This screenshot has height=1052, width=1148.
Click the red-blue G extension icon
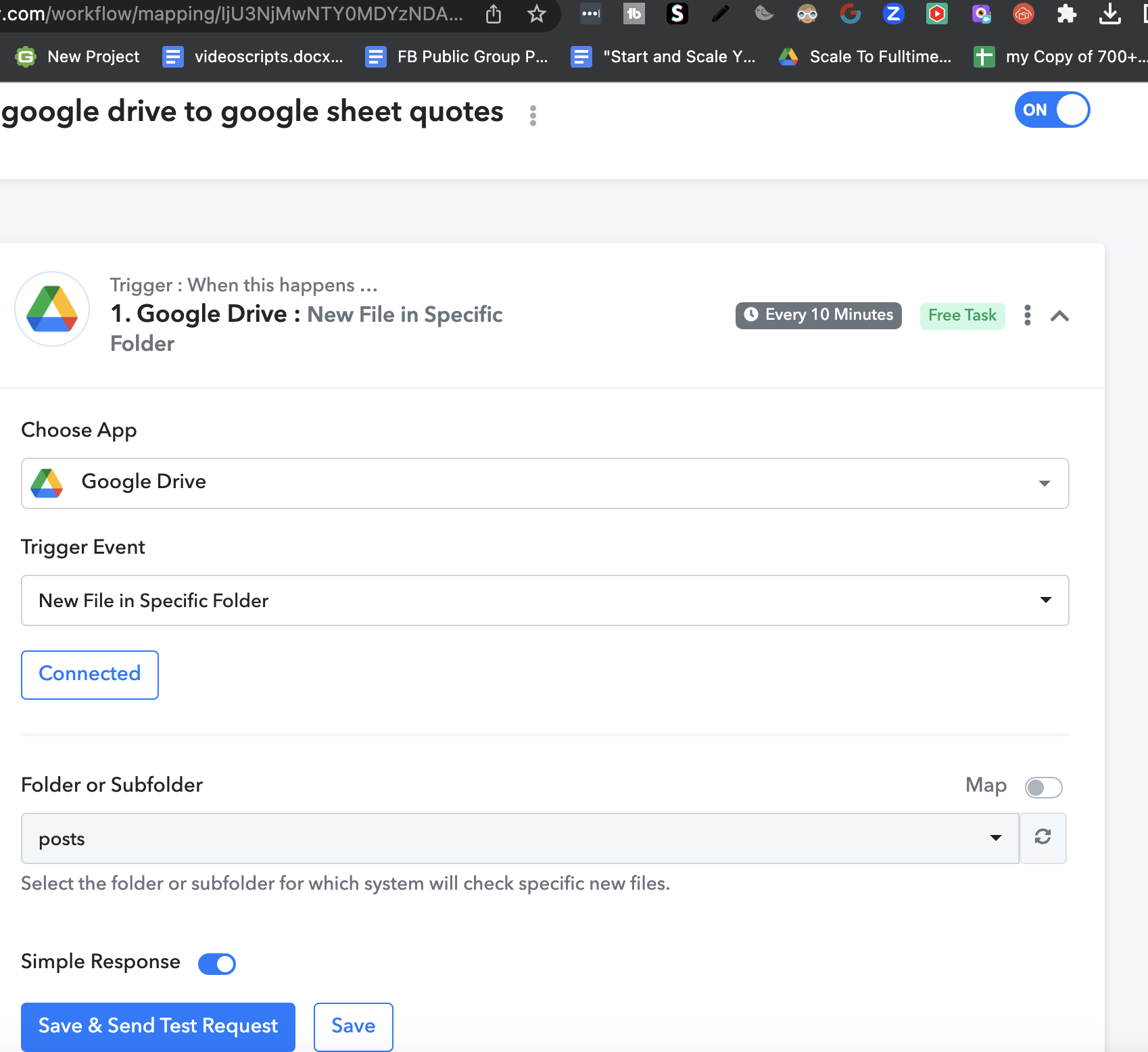point(851,14)
